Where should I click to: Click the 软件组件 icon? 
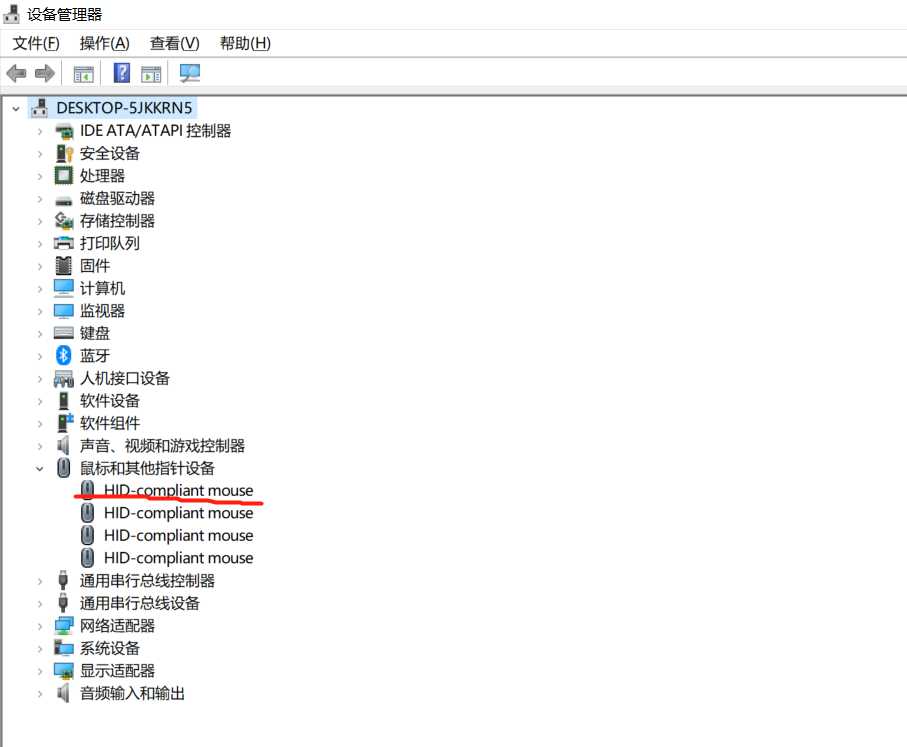[65, 423]
